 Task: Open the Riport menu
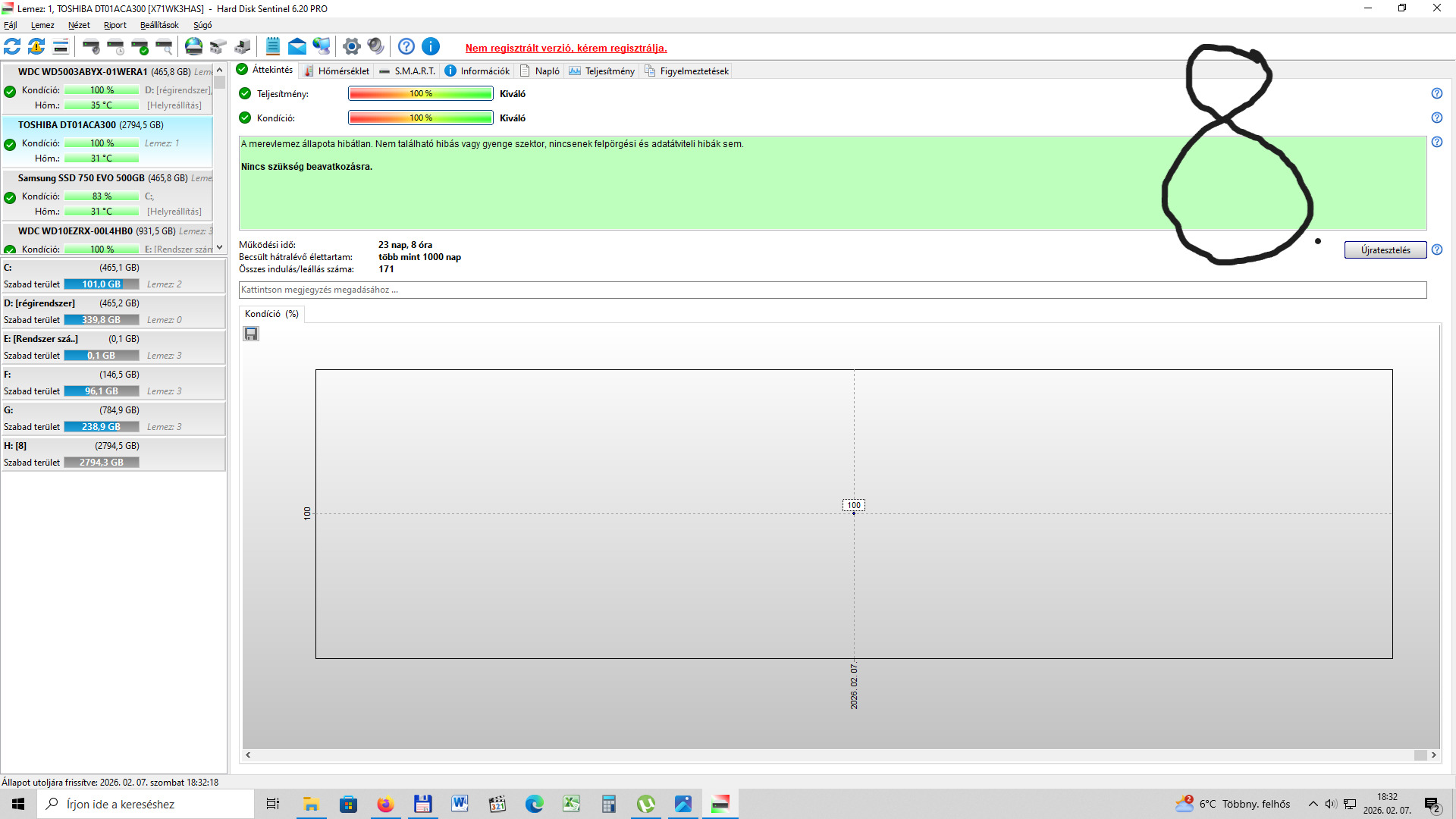pos(115,25)
